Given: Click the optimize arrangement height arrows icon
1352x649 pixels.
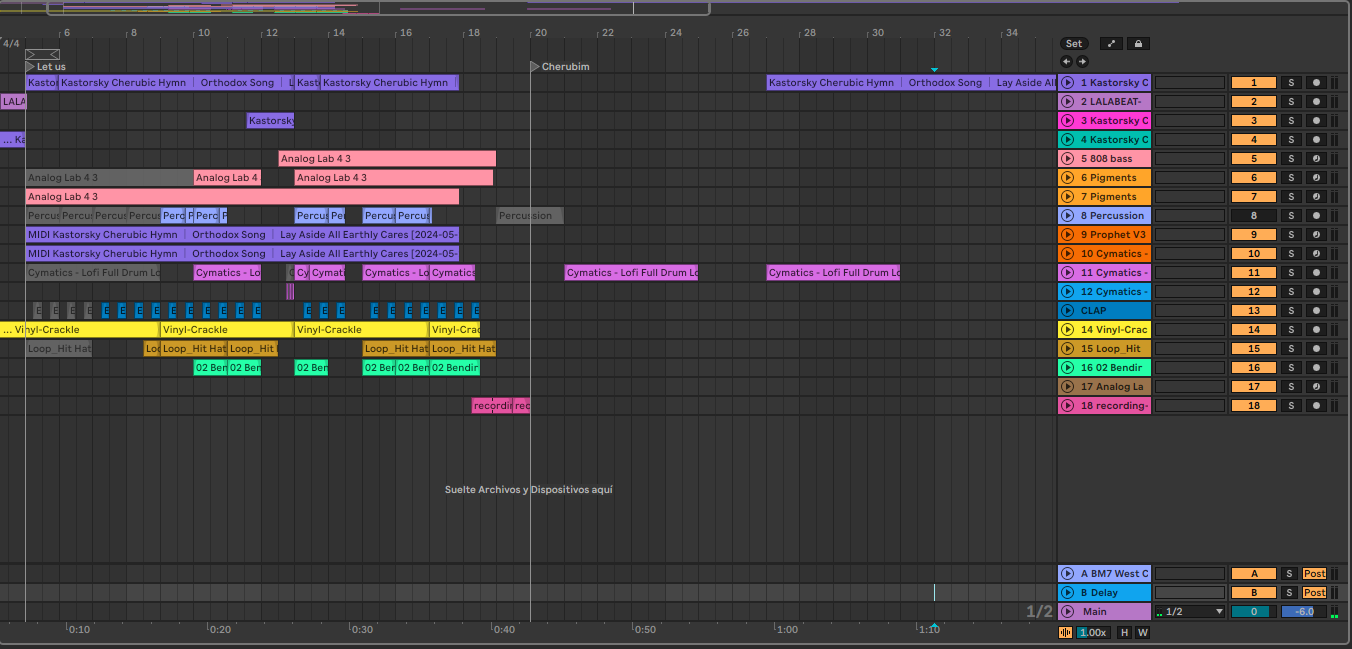Looking at the screenshot, I should pyautogui.click(x=1111, y=44).
